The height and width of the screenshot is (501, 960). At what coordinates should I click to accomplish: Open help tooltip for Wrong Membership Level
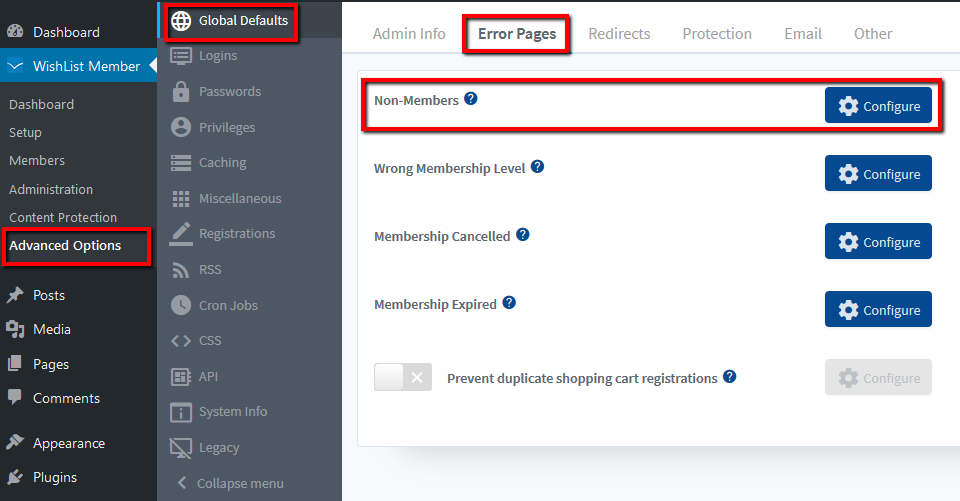tap(538, 167)
